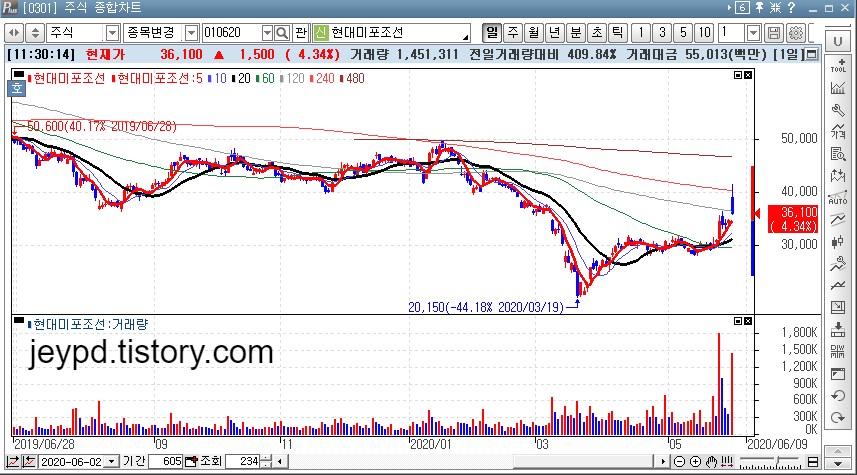Click the download save icon in sidebar

838,330
